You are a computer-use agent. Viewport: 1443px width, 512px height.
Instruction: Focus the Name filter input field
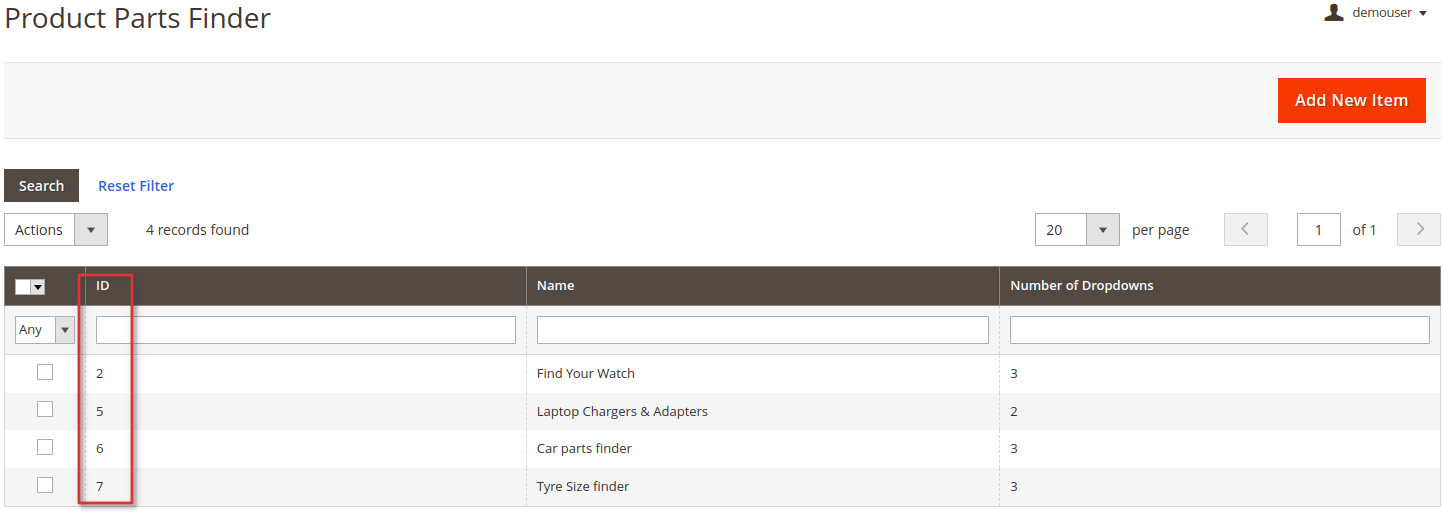[x=763, y=330]
